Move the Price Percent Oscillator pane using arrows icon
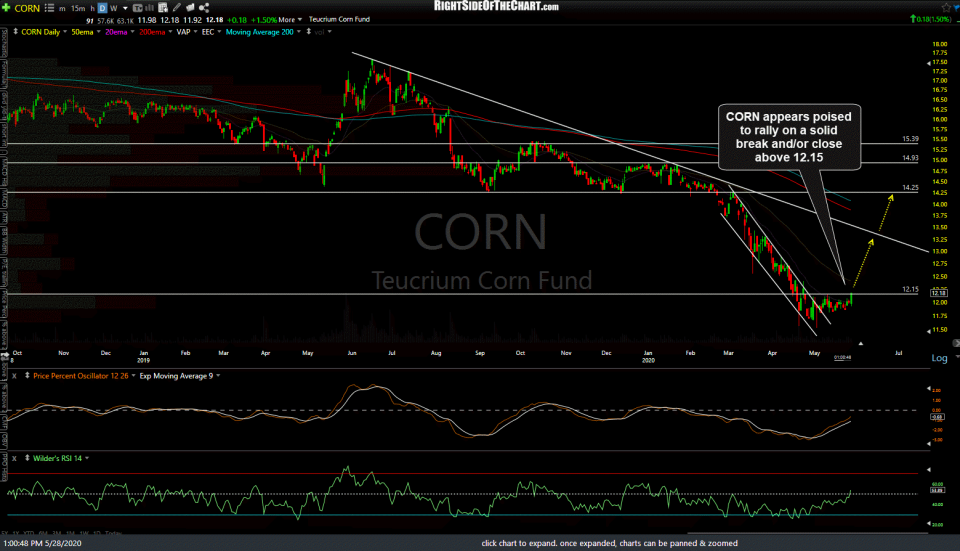This screenshot has width=960, height=551. click(27, 375)
